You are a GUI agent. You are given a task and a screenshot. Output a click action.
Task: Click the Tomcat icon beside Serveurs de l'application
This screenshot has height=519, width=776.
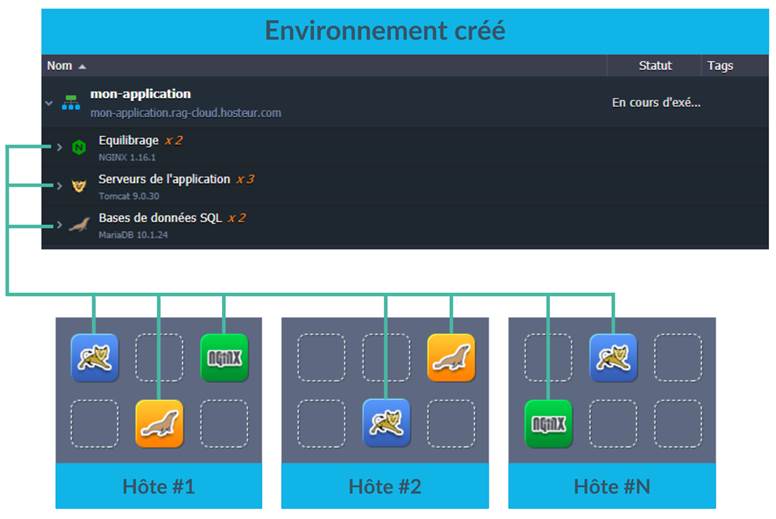[x=79, y=187]
